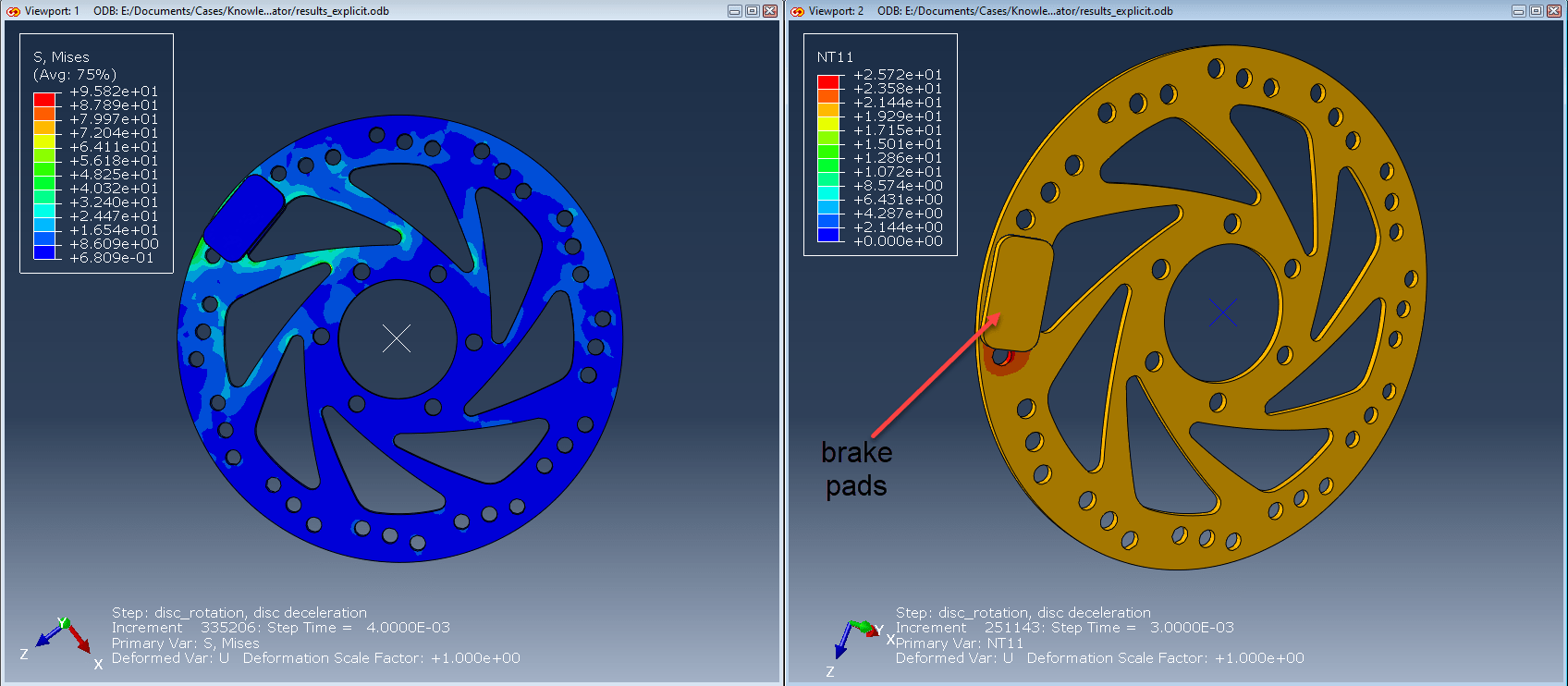Click the Abaqus icon in Viewport 2 title bar
1568x686 pixels.
click(798, 11)
